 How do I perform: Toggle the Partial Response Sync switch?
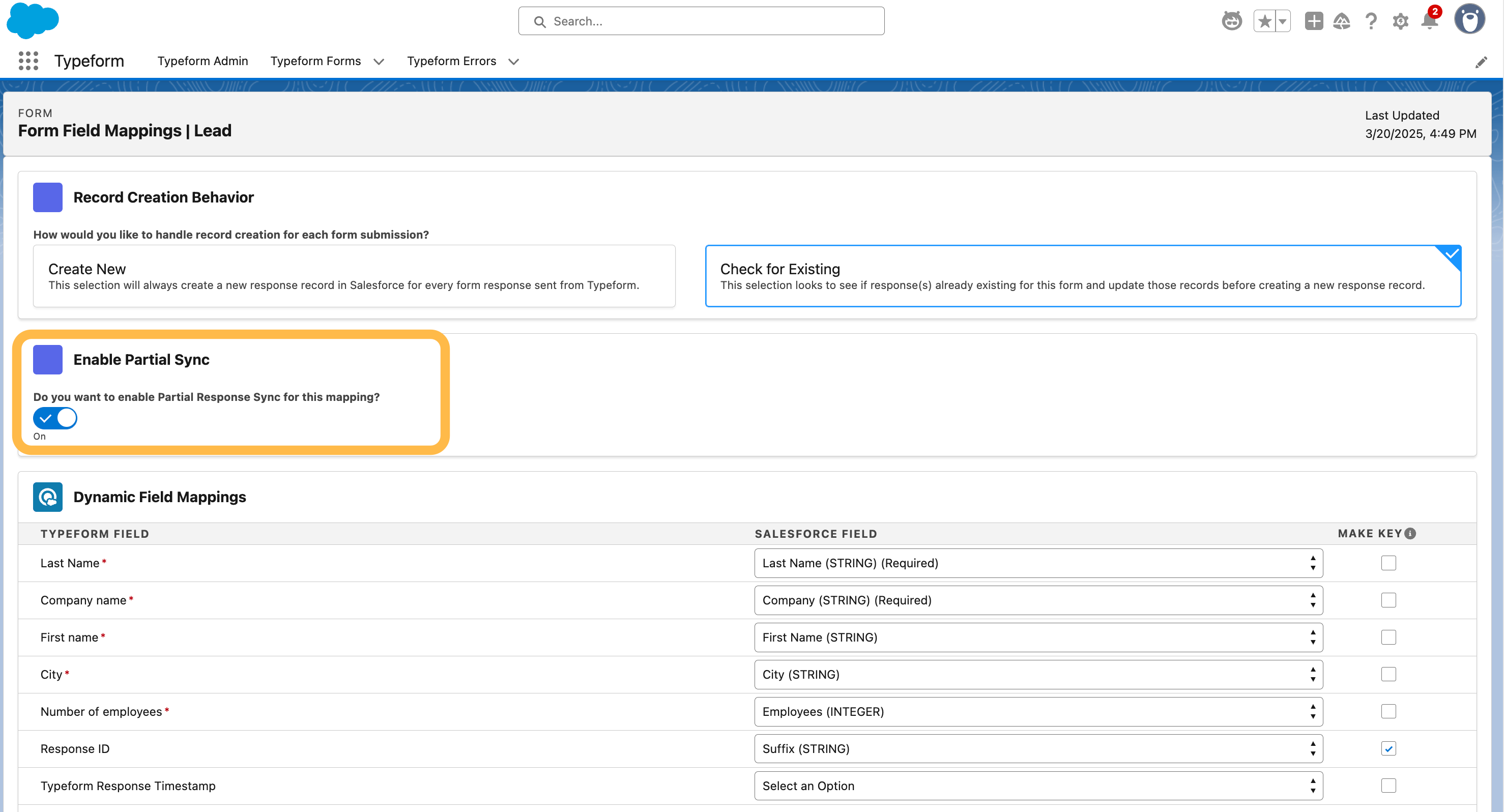[55, 418]
